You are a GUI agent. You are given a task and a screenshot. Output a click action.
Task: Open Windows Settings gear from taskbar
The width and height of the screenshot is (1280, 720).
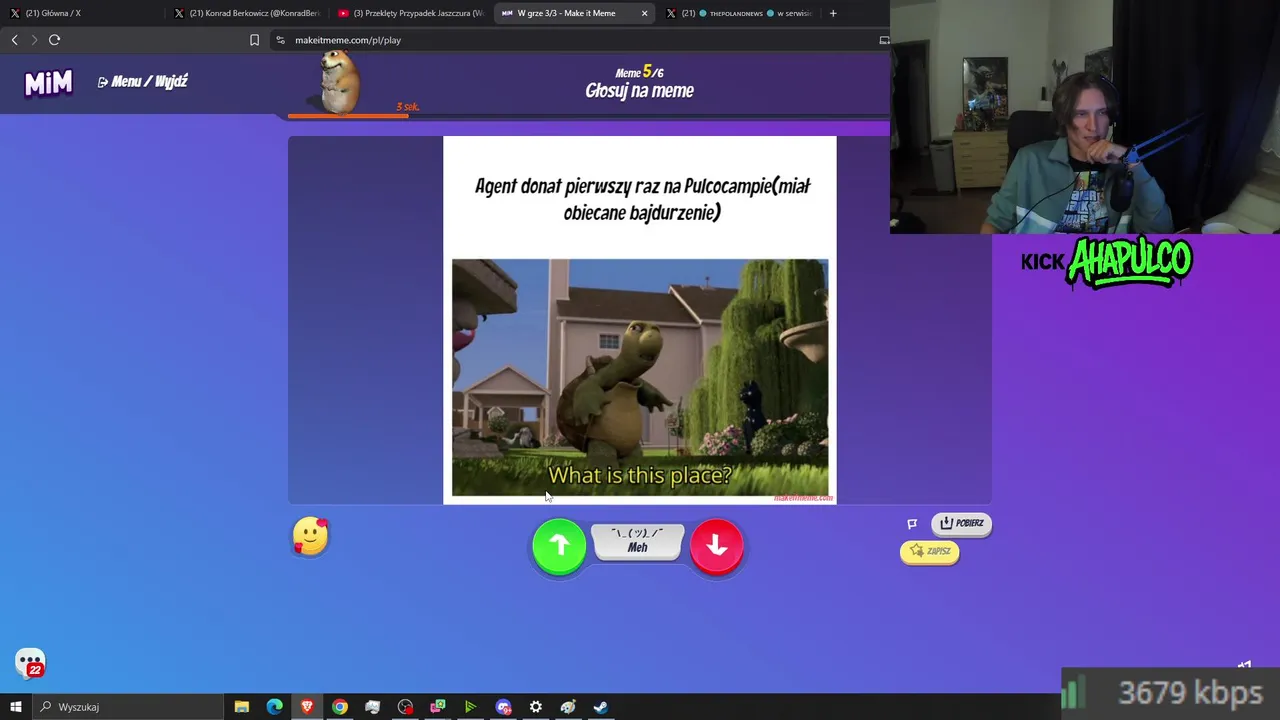pyautogui.click(x=536, y=707)
